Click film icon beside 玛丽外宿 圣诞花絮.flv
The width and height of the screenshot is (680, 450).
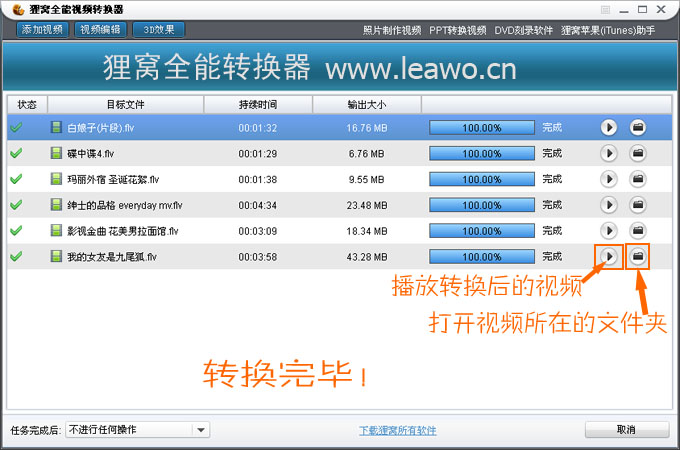click(56, 179)
